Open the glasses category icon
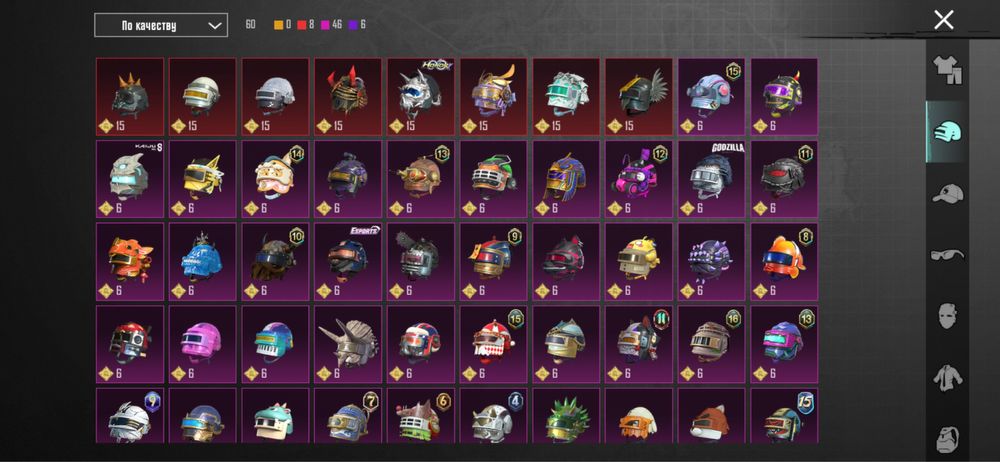The width and height of the screenshot is (1000, 462). (x=948, y=255)
